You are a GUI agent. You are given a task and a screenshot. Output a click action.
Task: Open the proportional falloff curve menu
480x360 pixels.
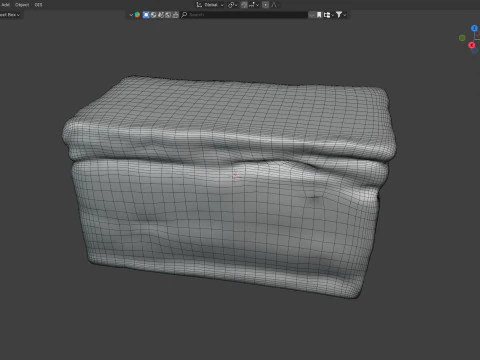(274, 5)
